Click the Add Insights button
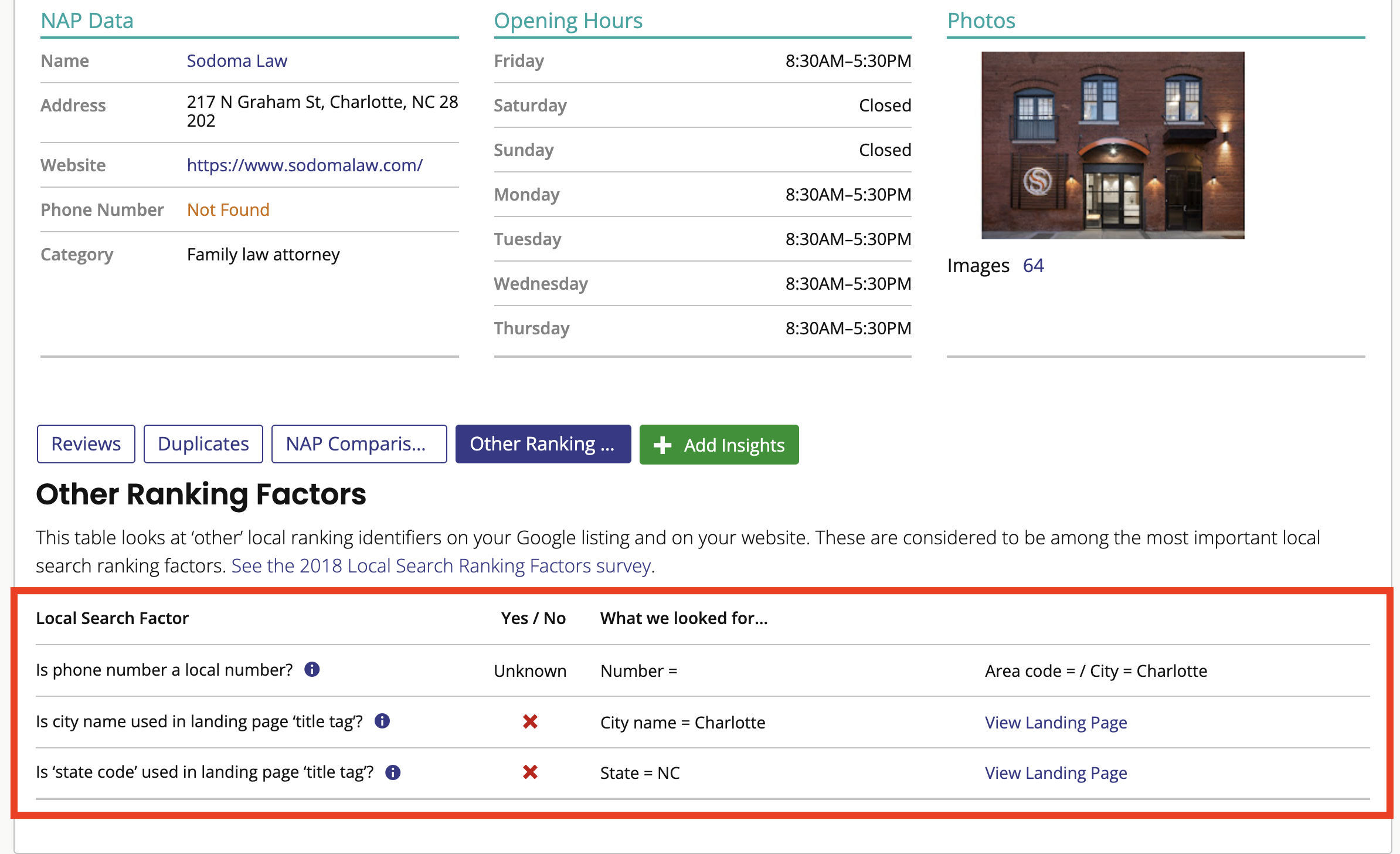 (x=719, y=445)
